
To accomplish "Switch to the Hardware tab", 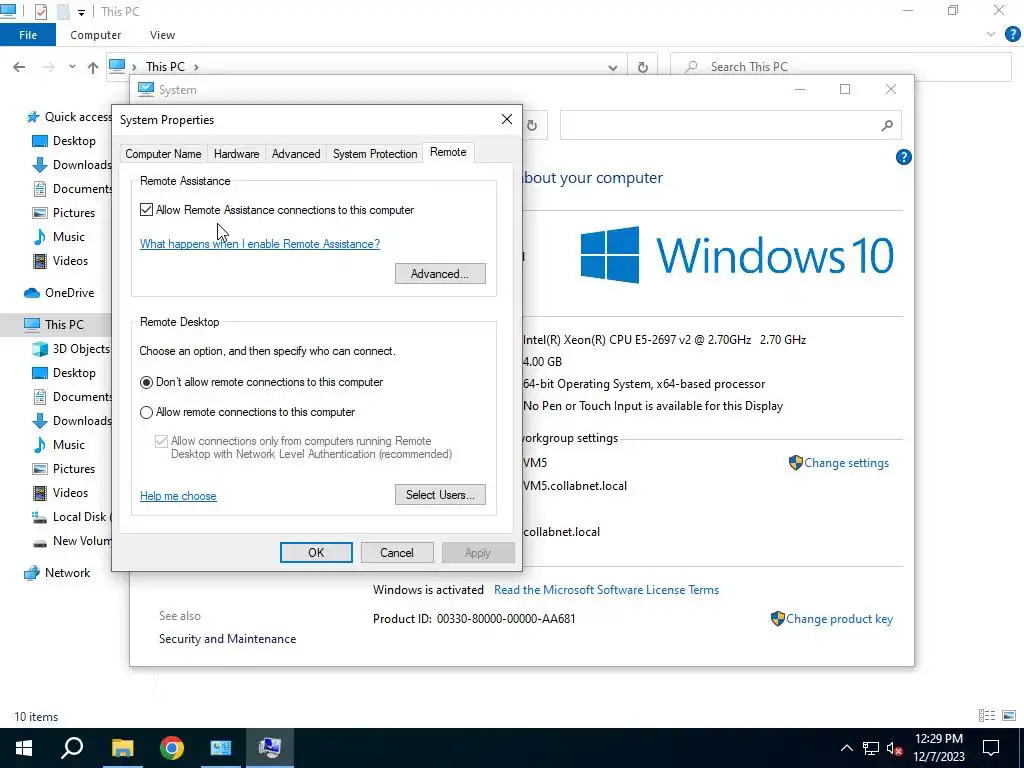I will [236, 154].
